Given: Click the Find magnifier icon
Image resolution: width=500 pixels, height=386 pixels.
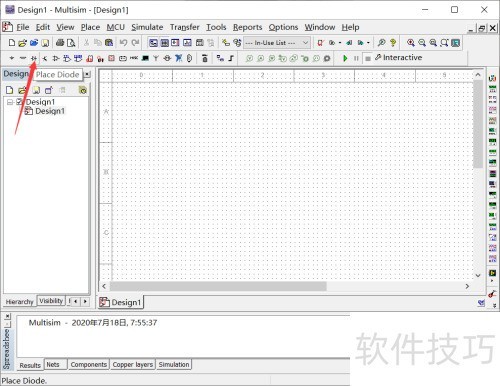Looking at the screenshot, I should 382,43.
